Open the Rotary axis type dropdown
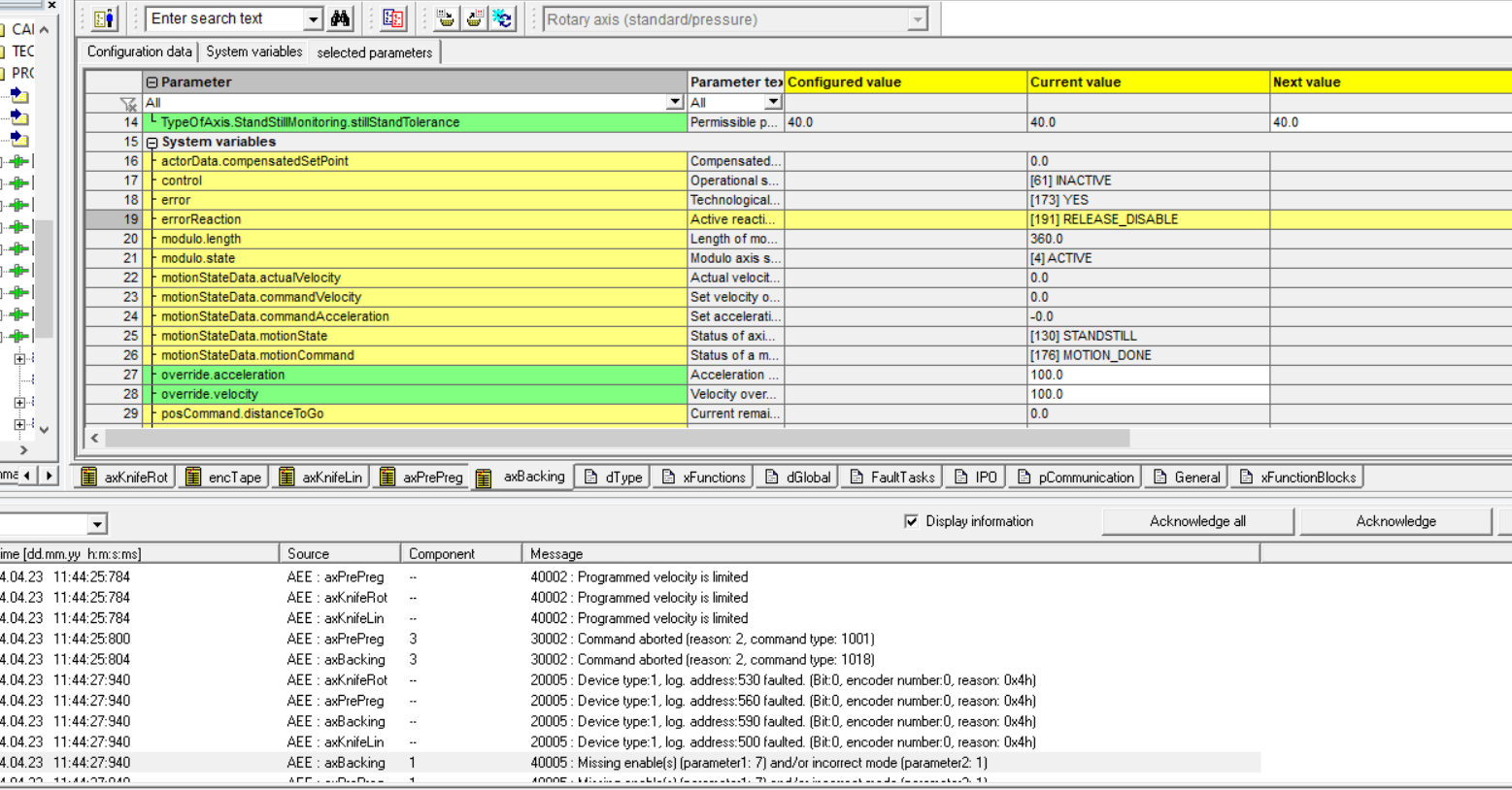 tap(917, 19)
